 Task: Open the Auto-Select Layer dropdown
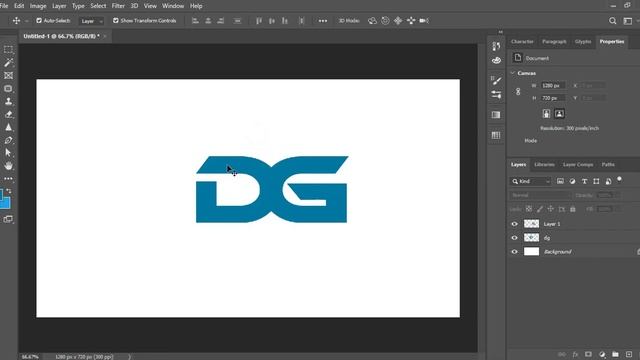(x=91, y=21)
